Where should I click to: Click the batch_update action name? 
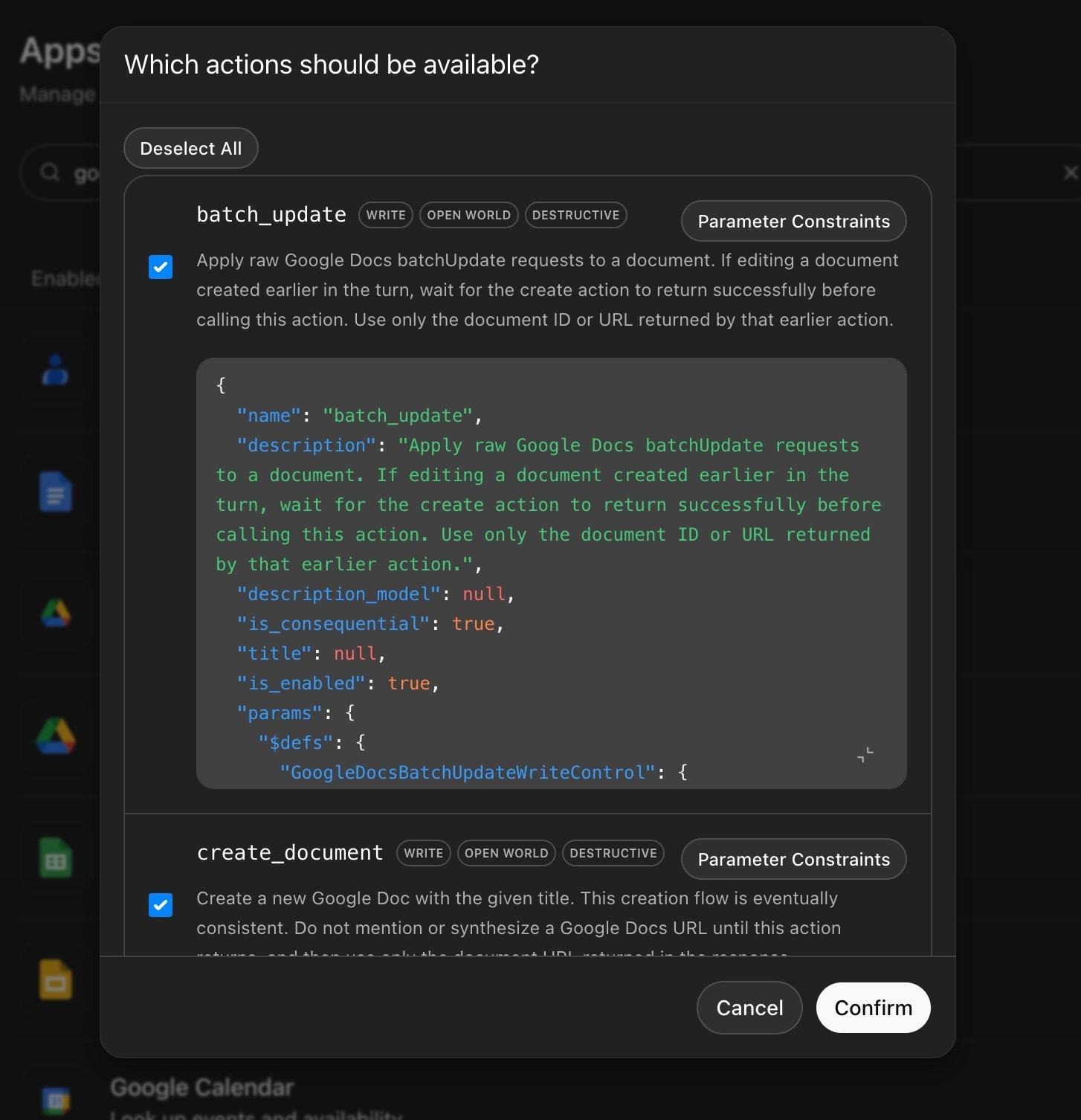(271, 215)
